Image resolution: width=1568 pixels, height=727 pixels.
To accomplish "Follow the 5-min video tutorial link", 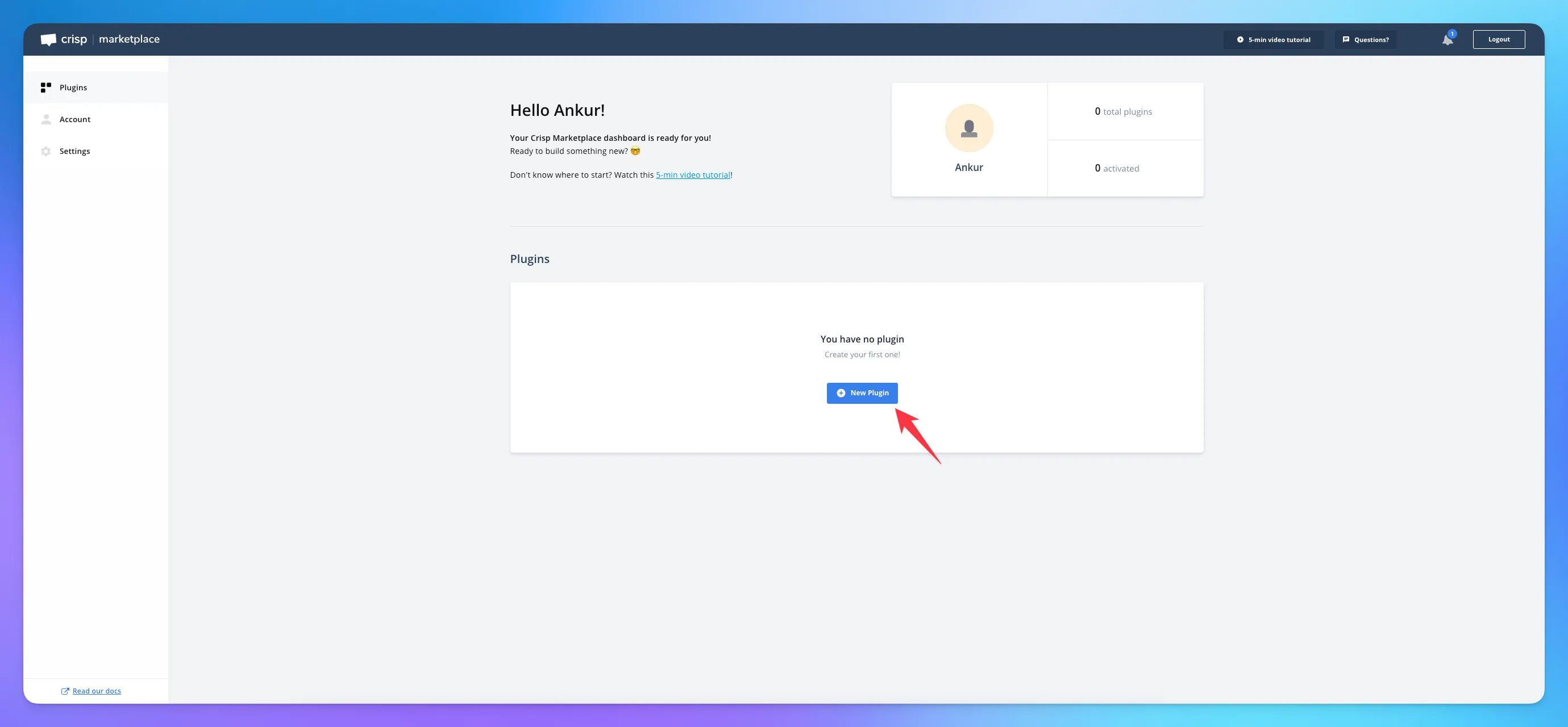I will (693, 175).
